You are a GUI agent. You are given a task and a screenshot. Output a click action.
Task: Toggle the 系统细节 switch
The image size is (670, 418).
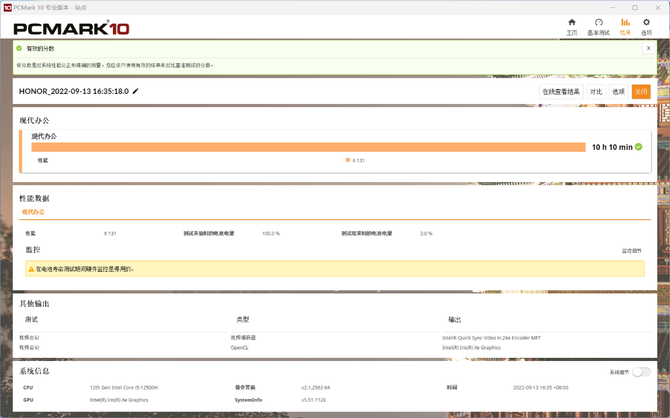pos(640,371)
